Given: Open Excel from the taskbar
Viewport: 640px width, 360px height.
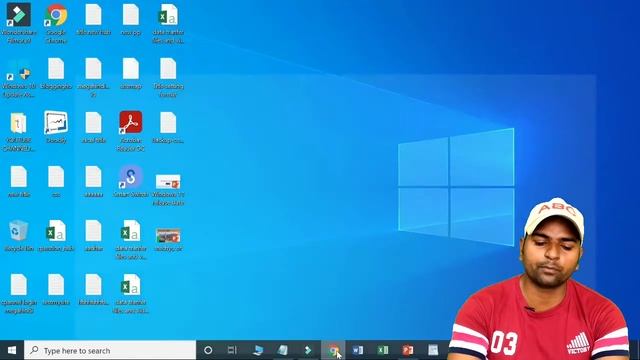Looking at the screenshot, I should pyautogui.click(x=383, y=350).
